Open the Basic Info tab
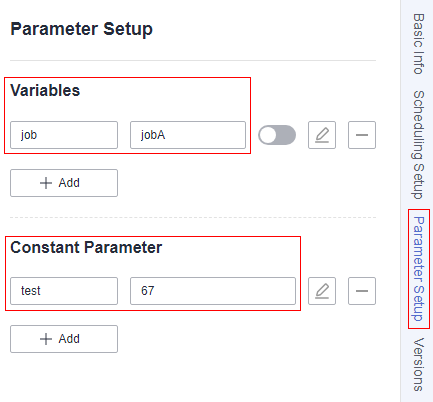This screenshot has width=433, height=402. (418, 44)
